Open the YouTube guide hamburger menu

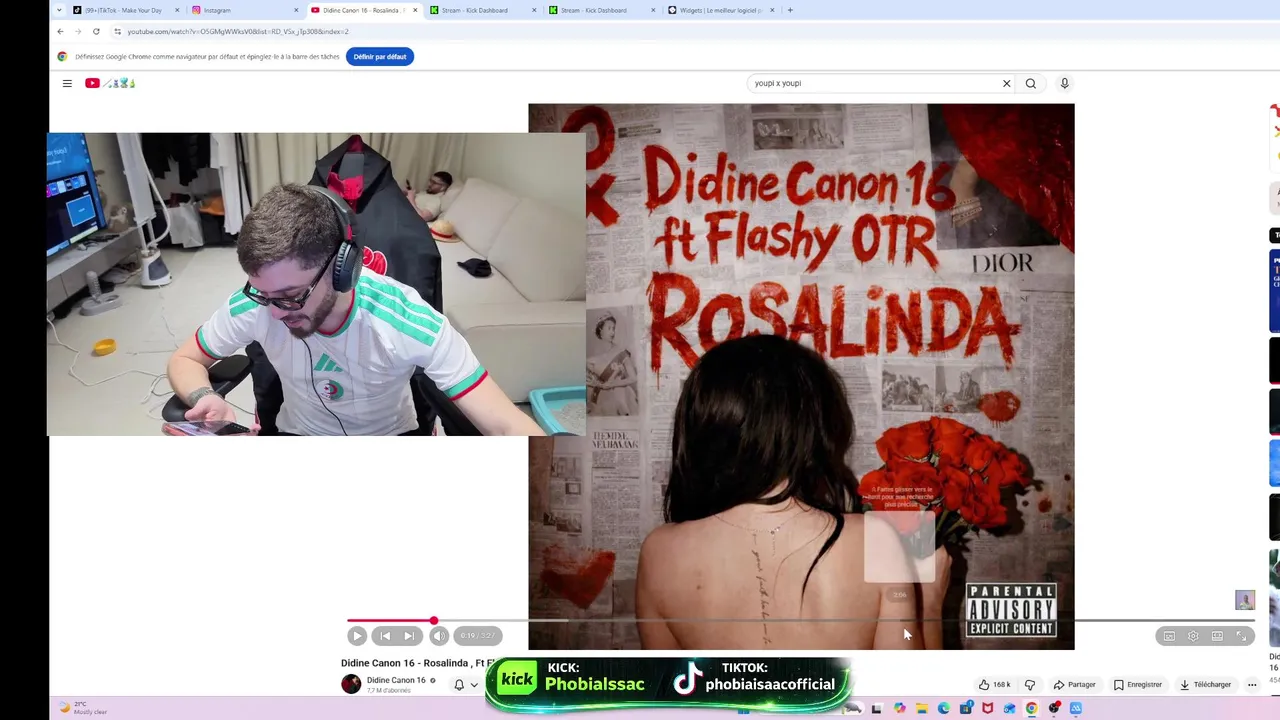click(67, 83)
